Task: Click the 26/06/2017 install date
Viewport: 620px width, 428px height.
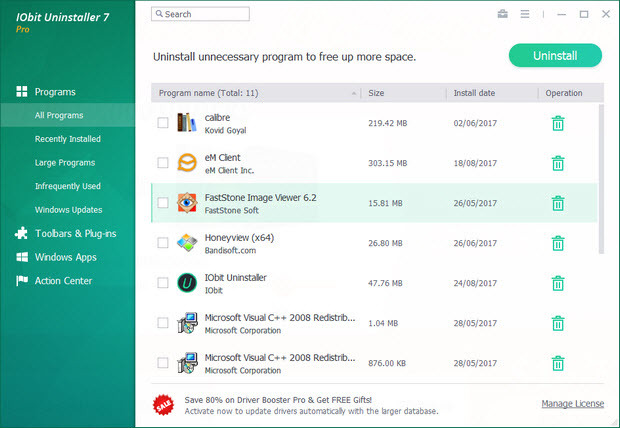Action: (475, 243)
